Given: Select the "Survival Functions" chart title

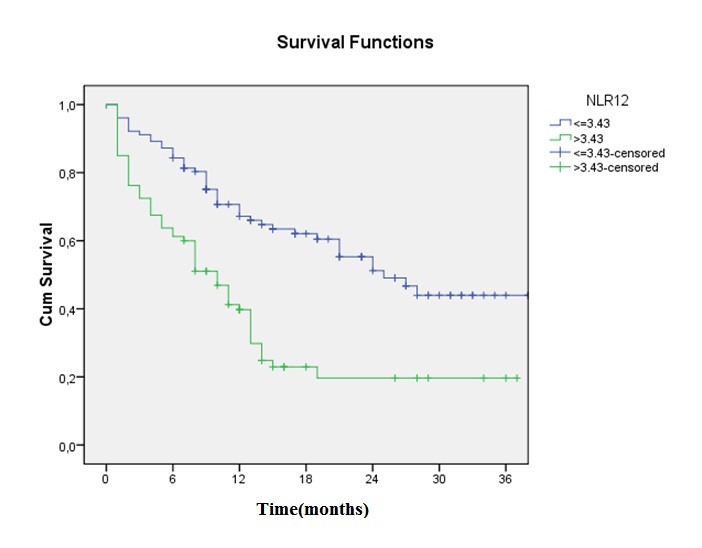Looking at the screenshot, I should click(355, 43).
